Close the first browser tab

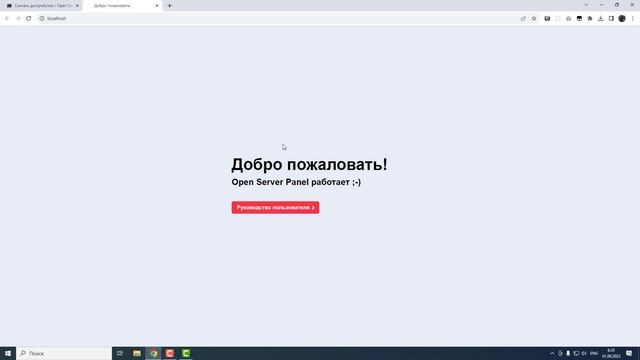click(77, 6)
